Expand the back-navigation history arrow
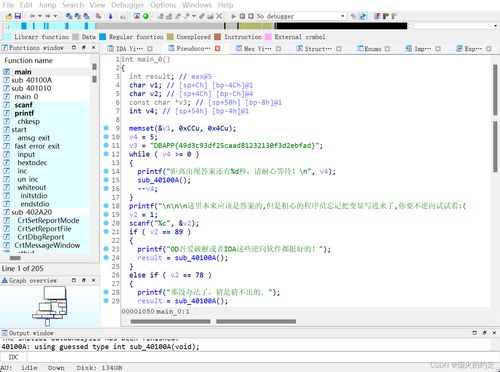This screenshot has height=372, width=500. [40, 16]
